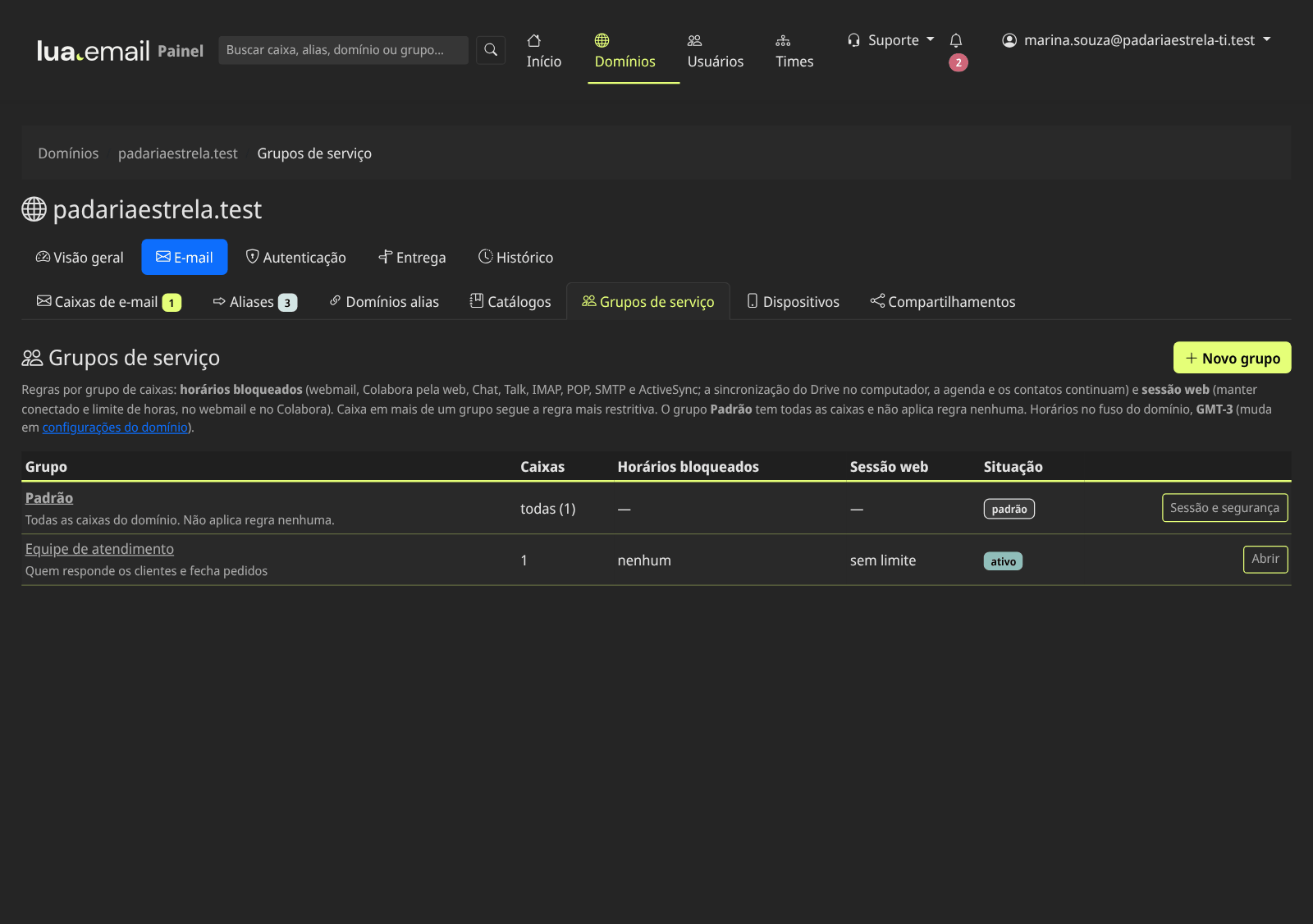Open the configurações do domínio link
The image size is (1313, 924).
(x=115, y=428)
